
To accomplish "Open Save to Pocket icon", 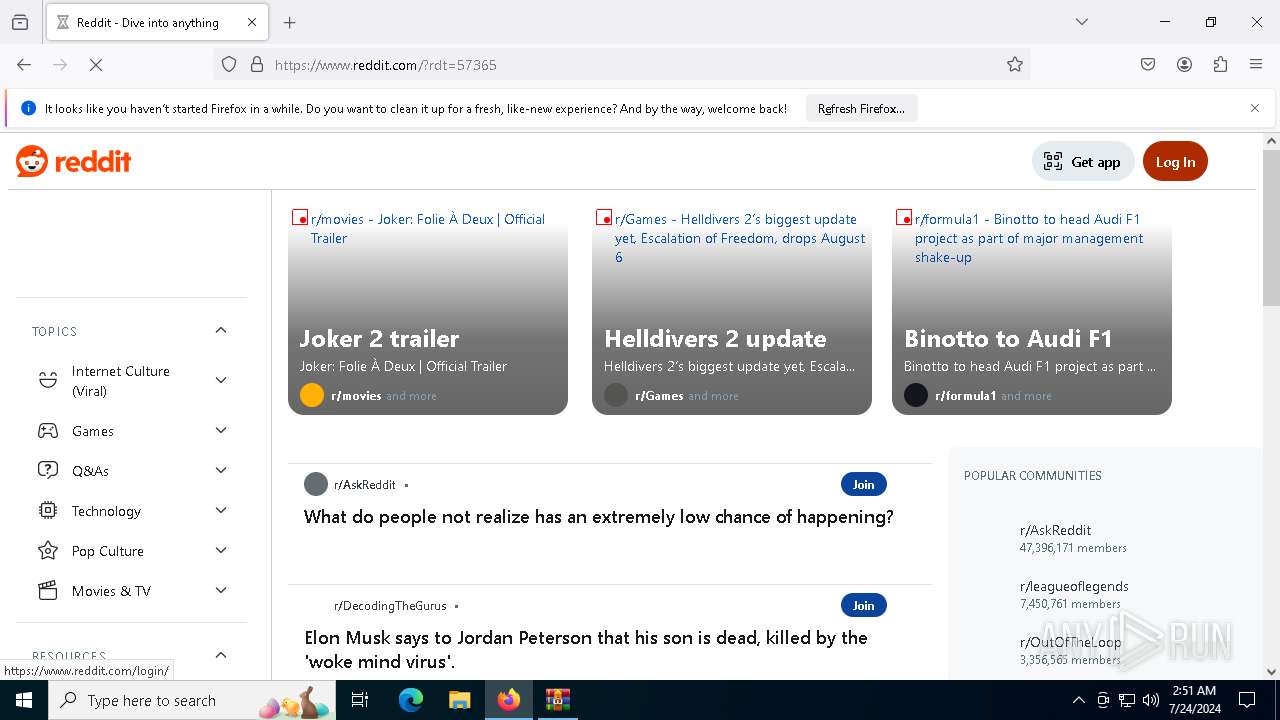I will (1148, 64).
